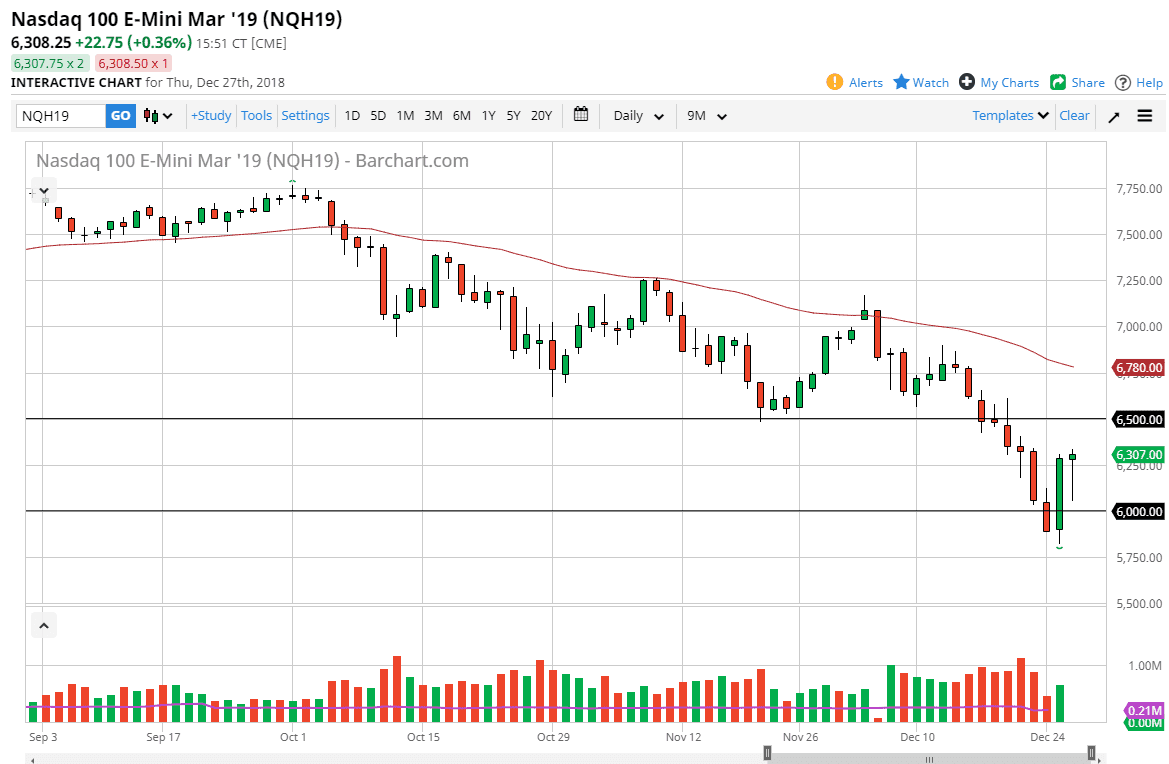
Task: Add chart to My Charts with the plus icon
Action: [967, 82]
